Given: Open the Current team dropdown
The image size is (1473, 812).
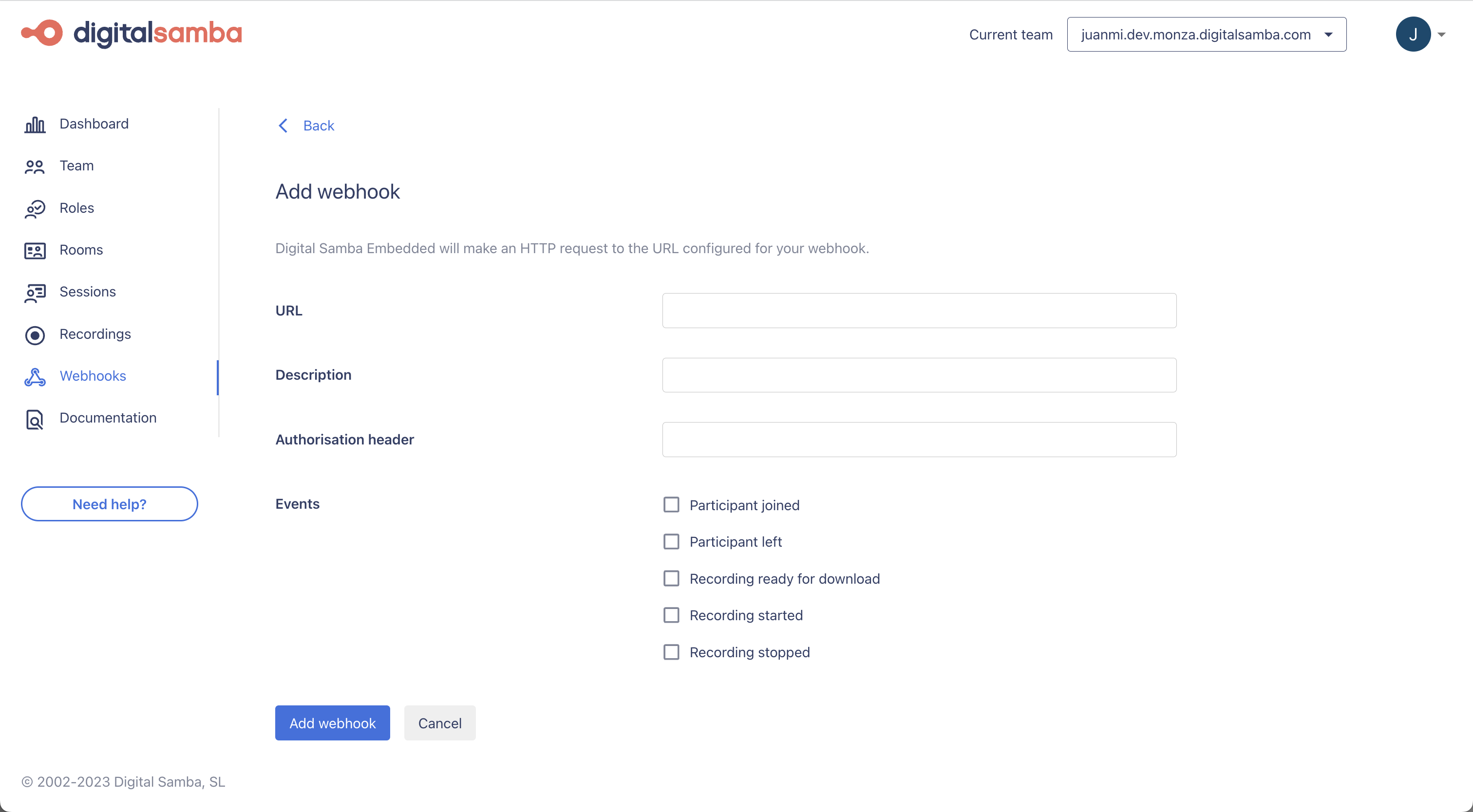Looking at the screenshot, I should click(x=1207, y=34).
